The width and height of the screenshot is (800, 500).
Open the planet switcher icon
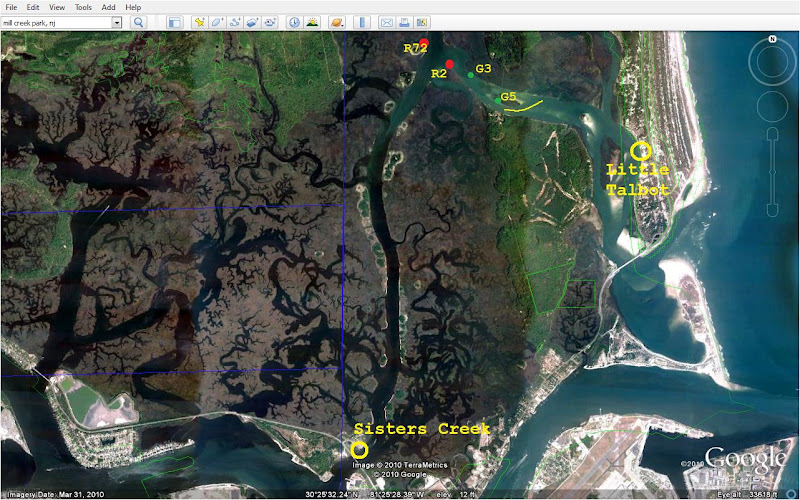click(337, 22)
